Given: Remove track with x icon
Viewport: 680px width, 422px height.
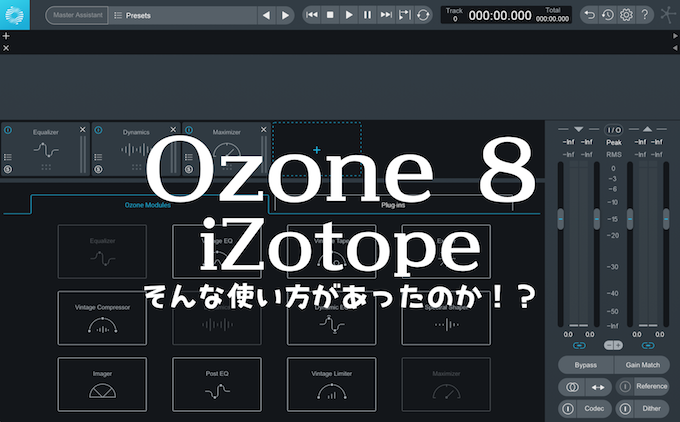Looking at the screenshot, I should [x=6, y=48].
